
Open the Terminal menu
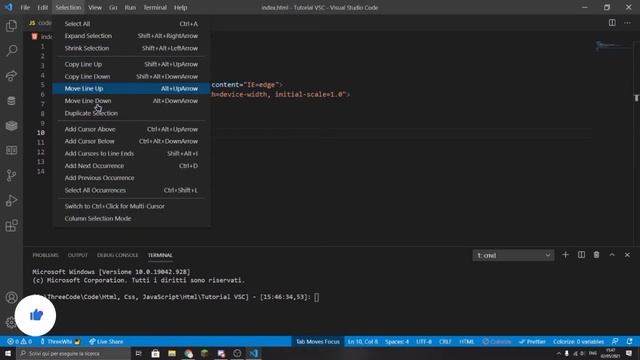point(155,7)
